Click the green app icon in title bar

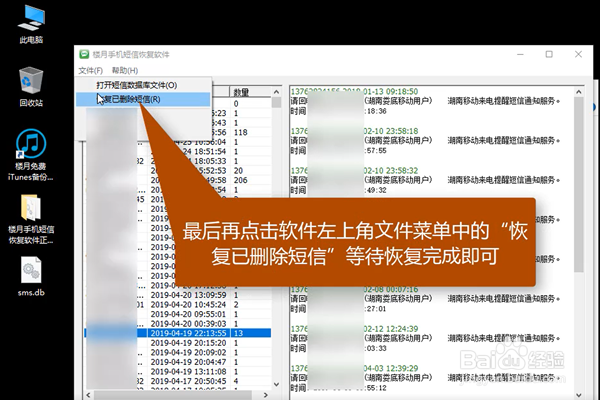[x=84, y=54]
